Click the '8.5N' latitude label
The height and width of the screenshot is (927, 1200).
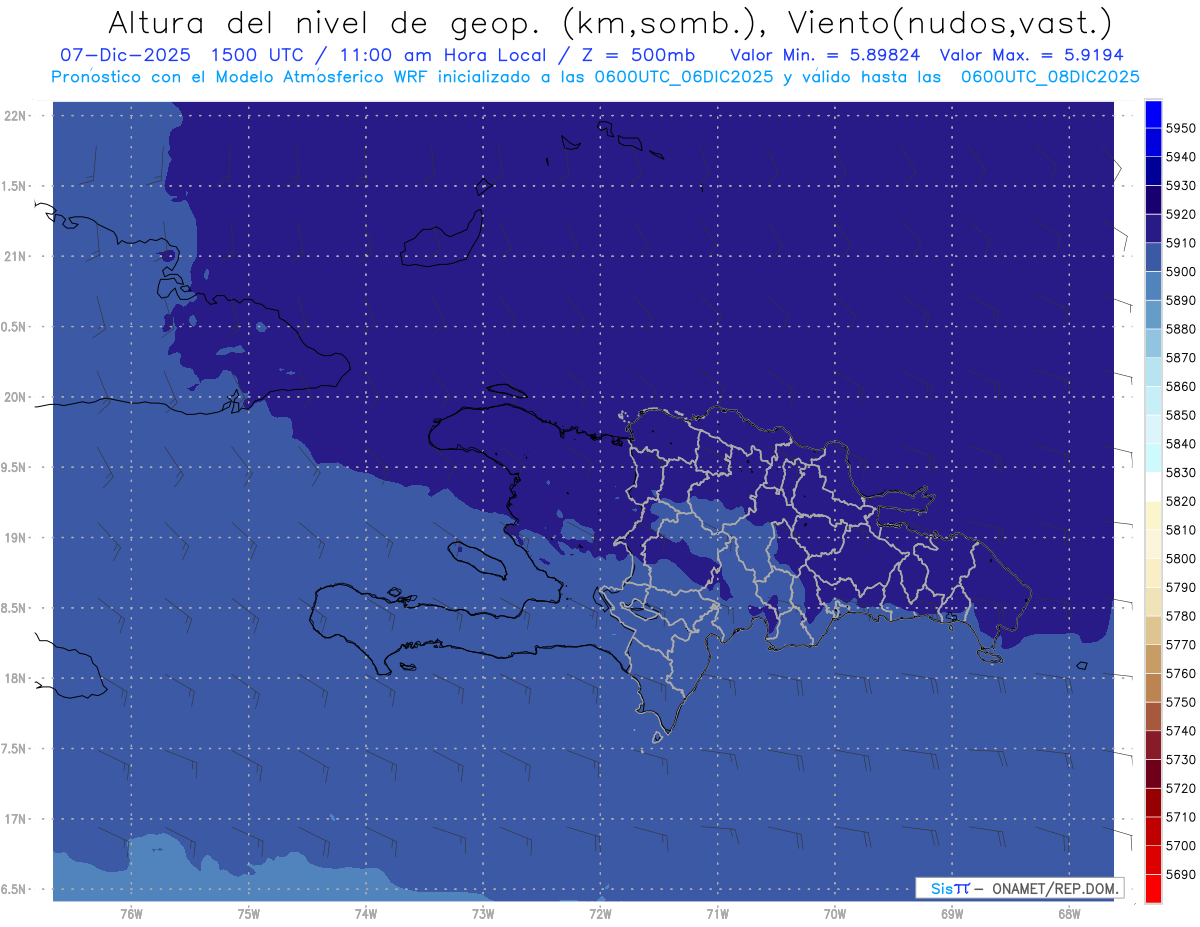pyautogui.click(x=15, y=608)
